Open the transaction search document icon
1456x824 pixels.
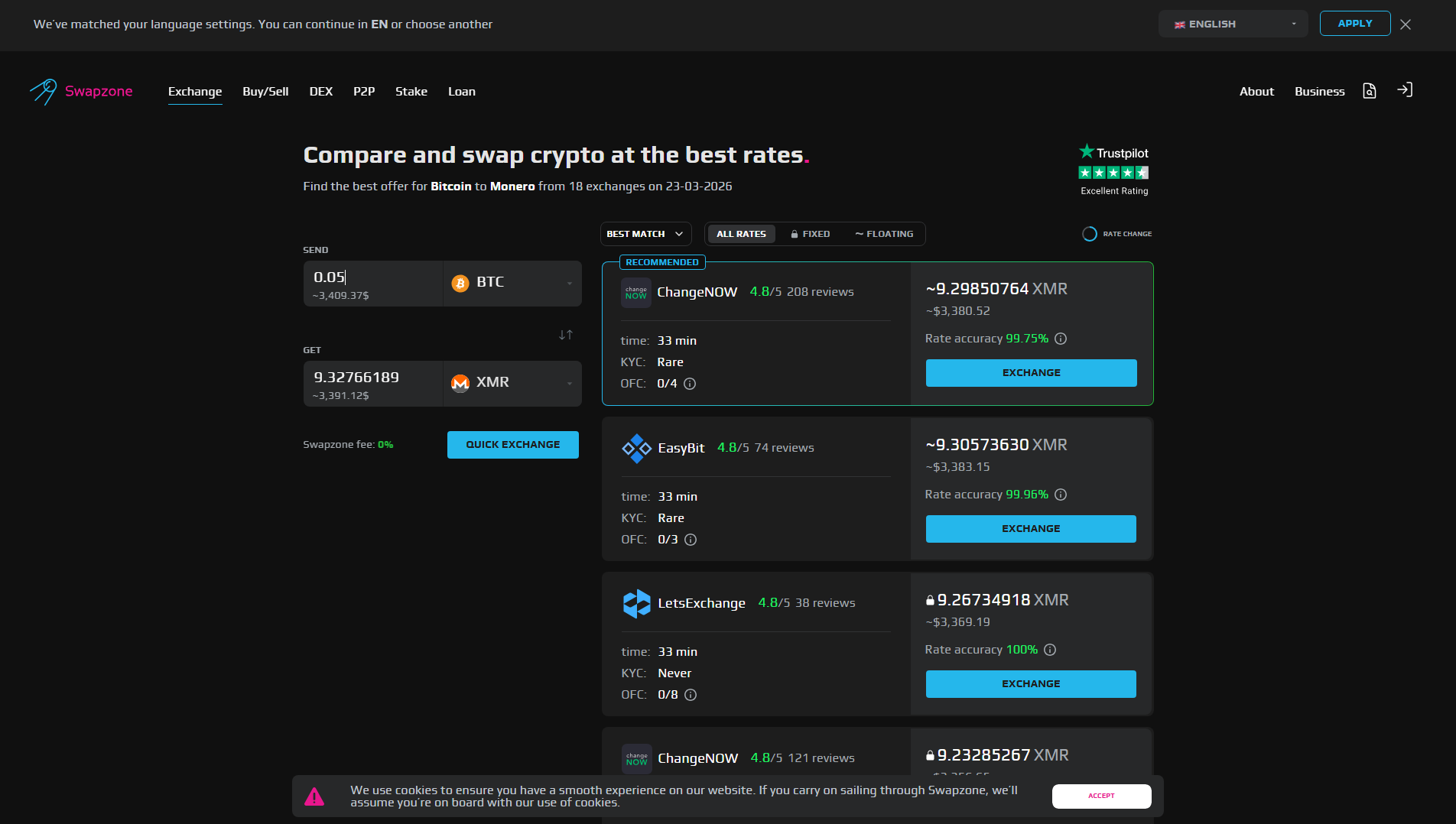(x=1370, y=91)
